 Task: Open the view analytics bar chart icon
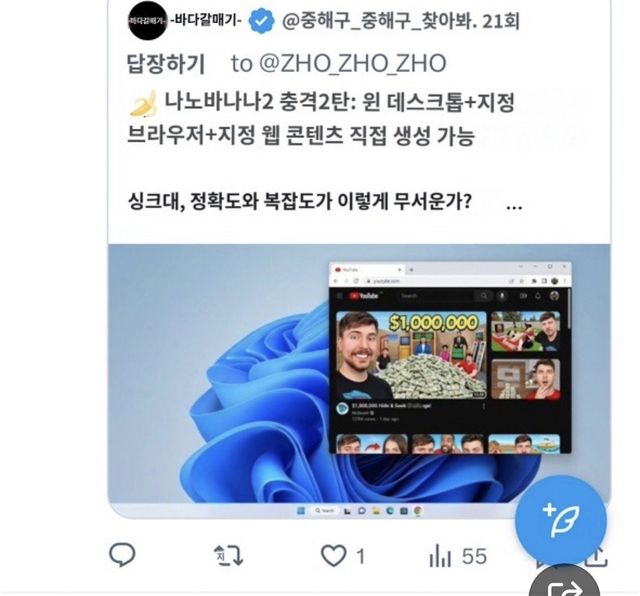click(440, 556)
